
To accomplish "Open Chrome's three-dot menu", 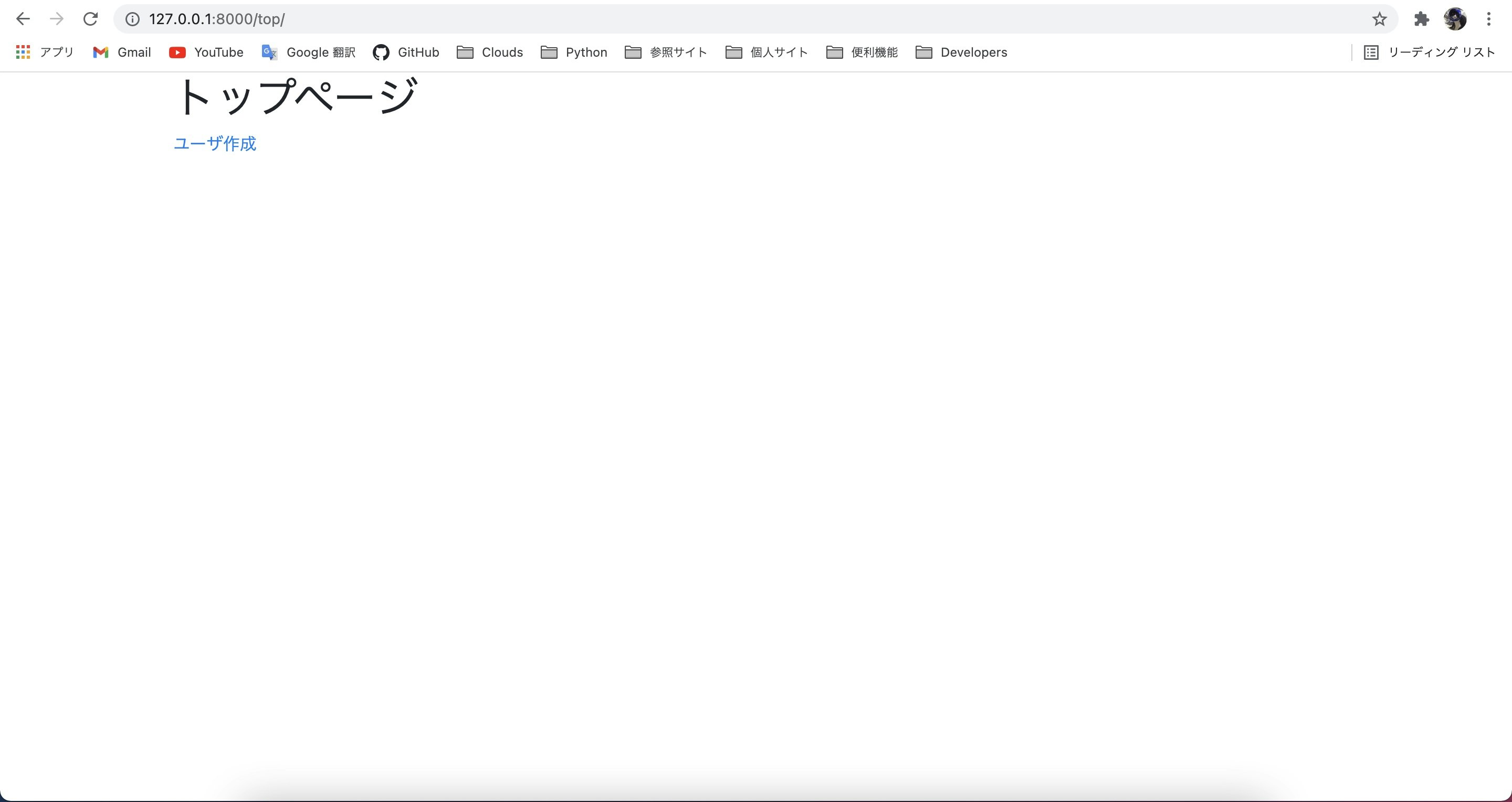I will pos(1488,19).
